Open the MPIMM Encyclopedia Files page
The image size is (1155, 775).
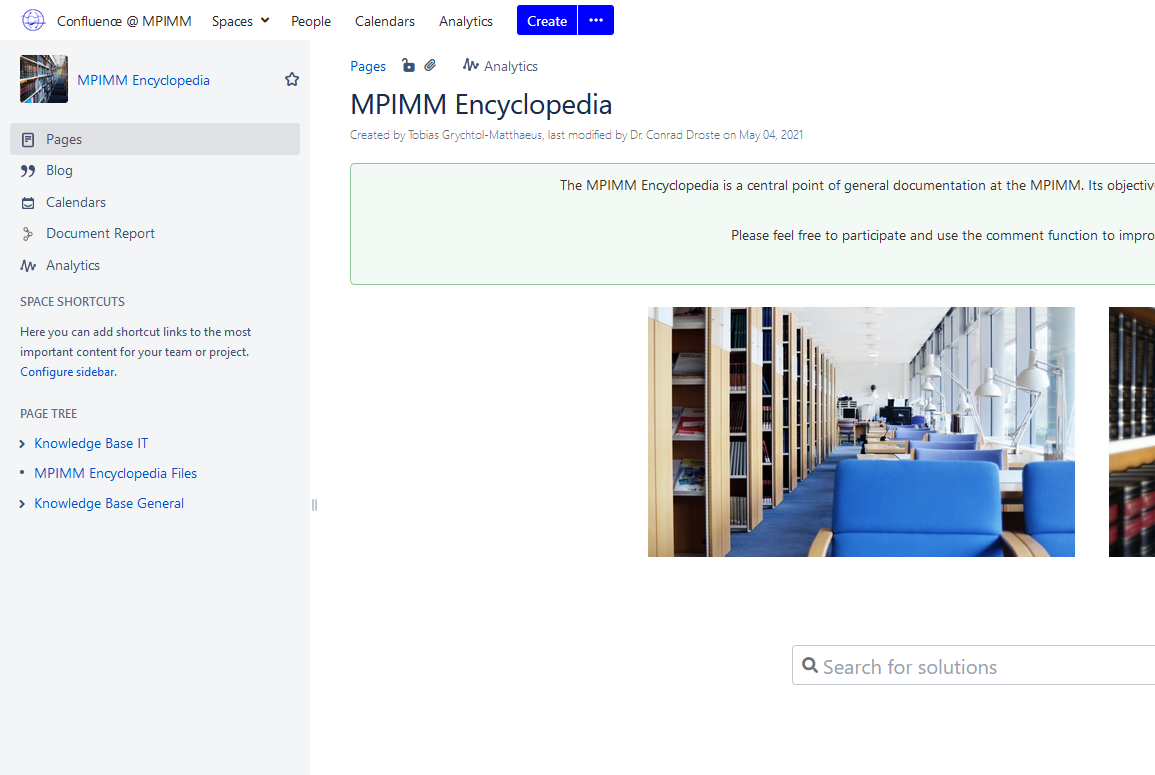point(116,473)
